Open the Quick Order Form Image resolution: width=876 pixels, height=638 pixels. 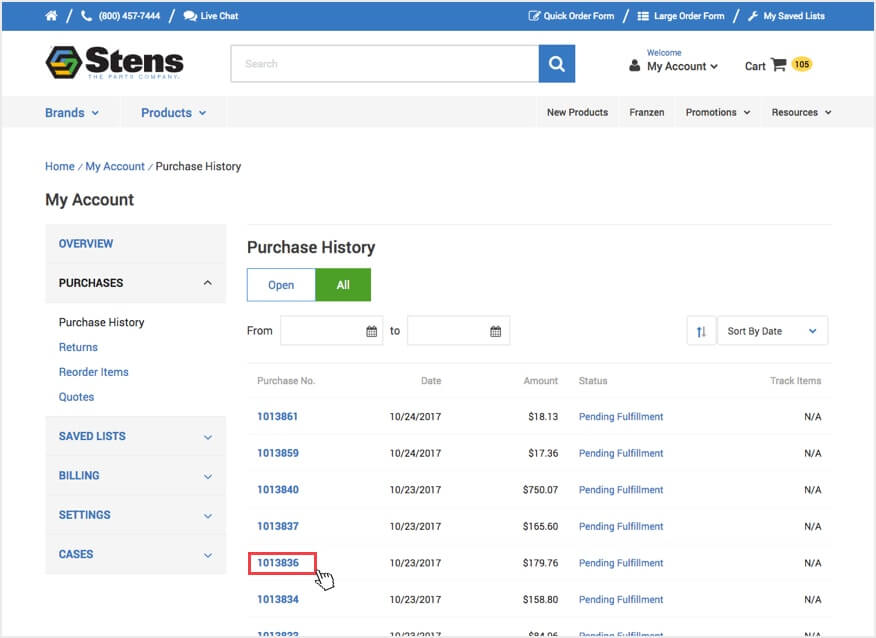pyautogui.click(x=570, y=16)
